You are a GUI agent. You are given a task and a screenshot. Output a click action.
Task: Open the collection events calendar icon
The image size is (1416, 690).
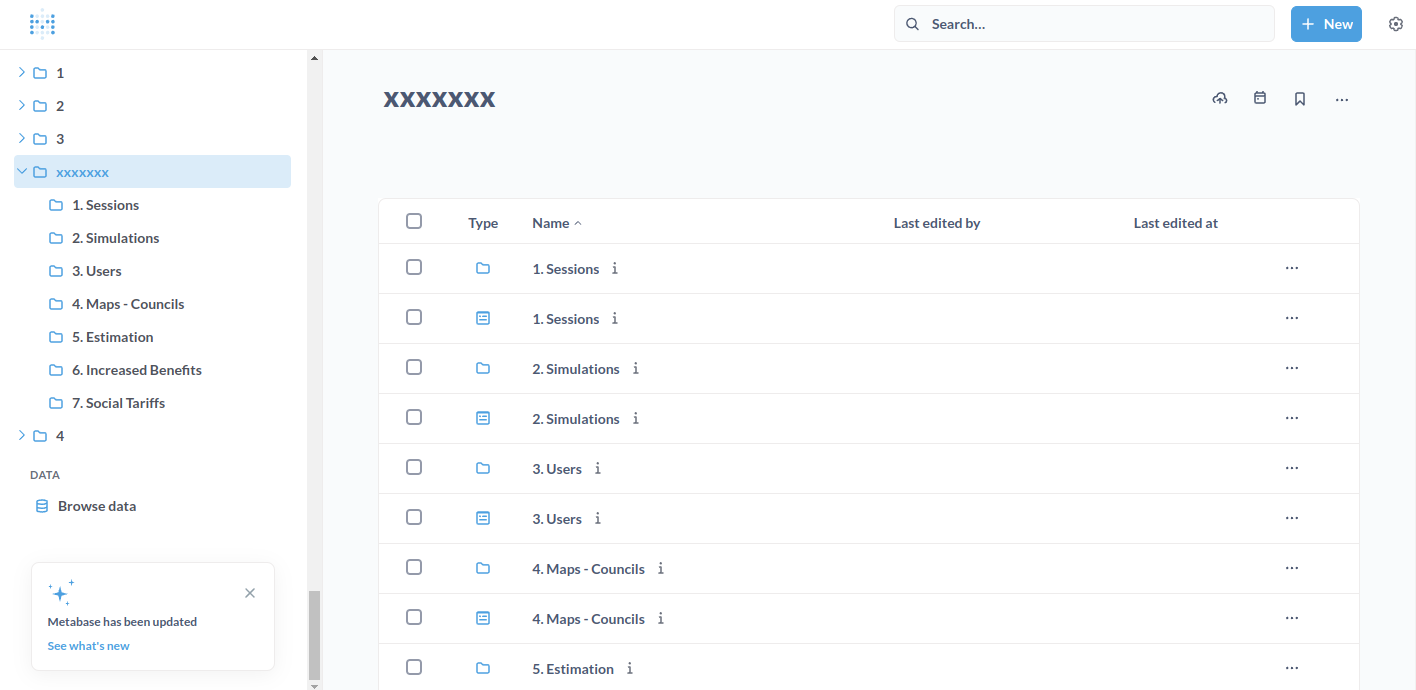1260,98
